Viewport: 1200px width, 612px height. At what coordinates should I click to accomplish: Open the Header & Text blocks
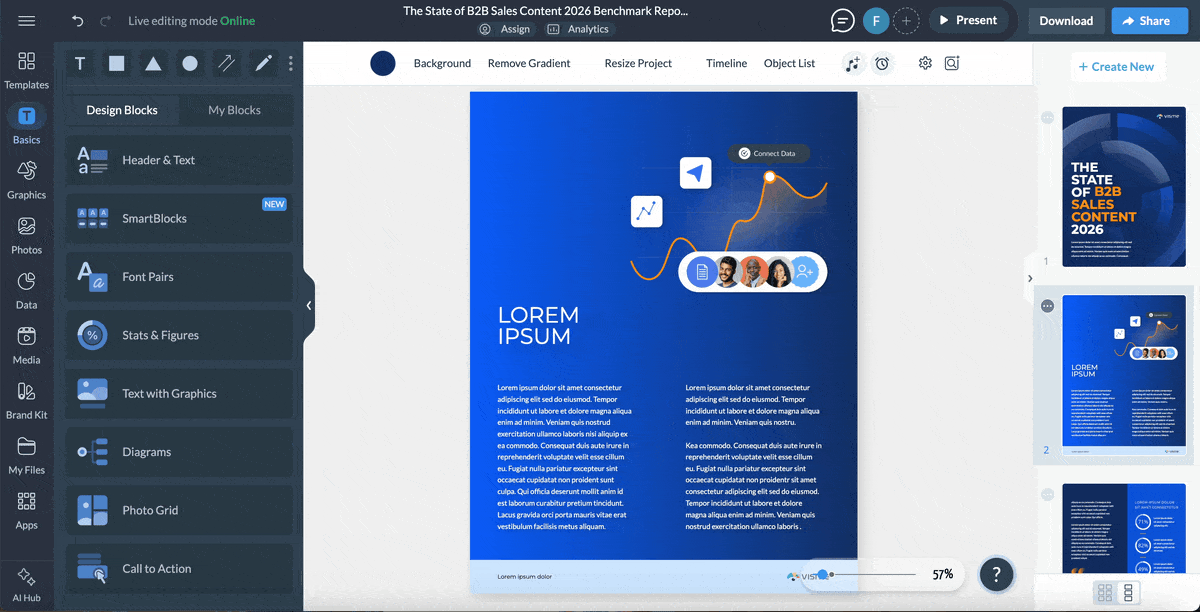[x=180, y=160]
